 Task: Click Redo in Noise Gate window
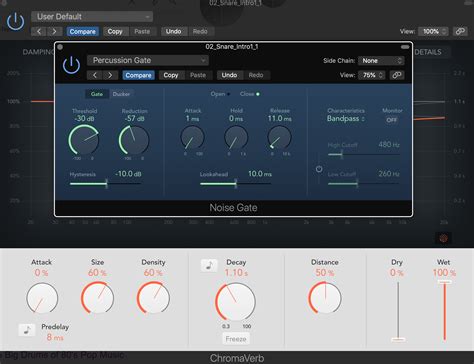click(256, 75)
